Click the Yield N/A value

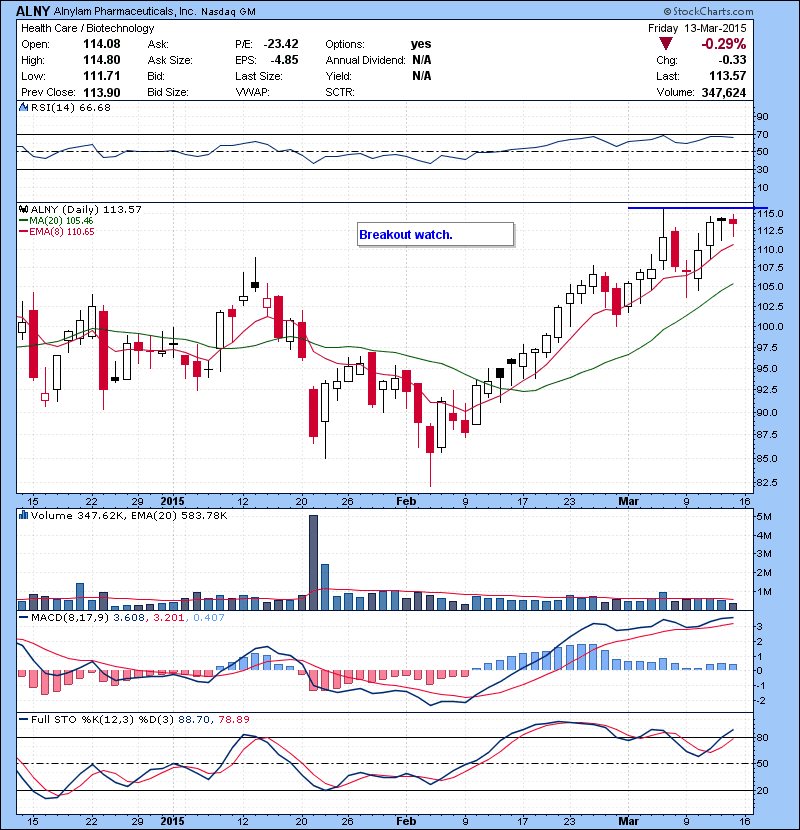click(421, 76)
